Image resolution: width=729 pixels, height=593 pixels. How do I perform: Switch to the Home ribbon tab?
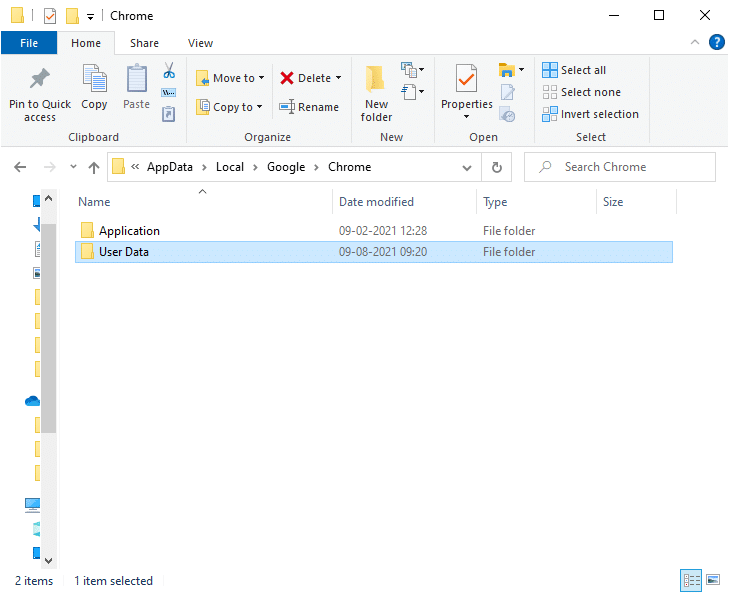pos(86,43)
